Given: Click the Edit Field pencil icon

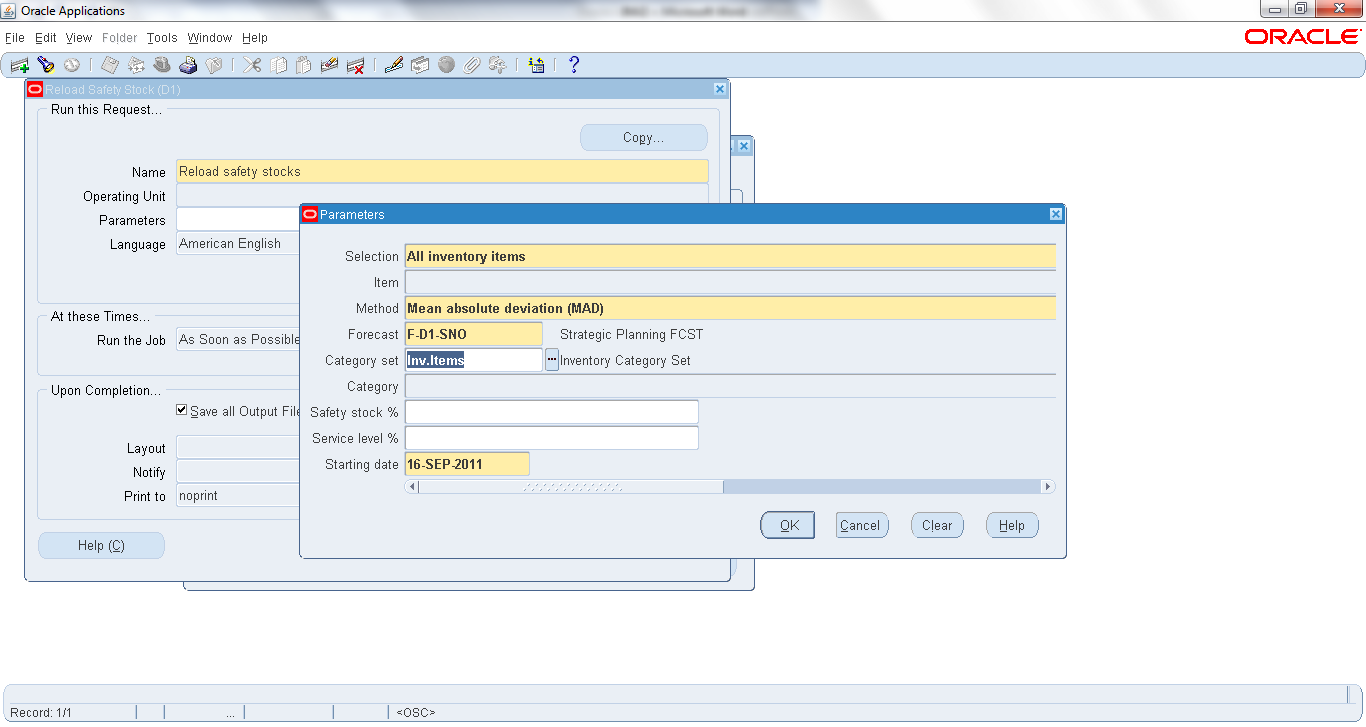Looking at the screenshot, I should tap(391, 64).
